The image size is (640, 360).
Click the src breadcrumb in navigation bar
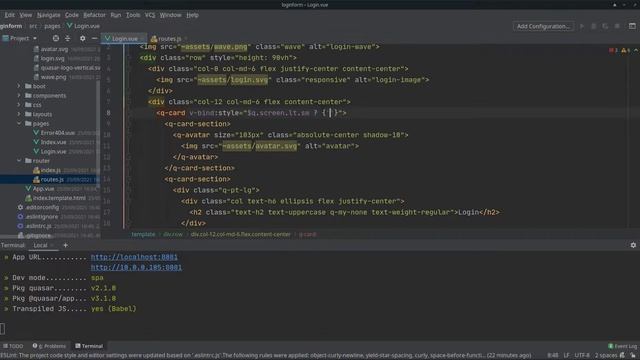[33, 26]
